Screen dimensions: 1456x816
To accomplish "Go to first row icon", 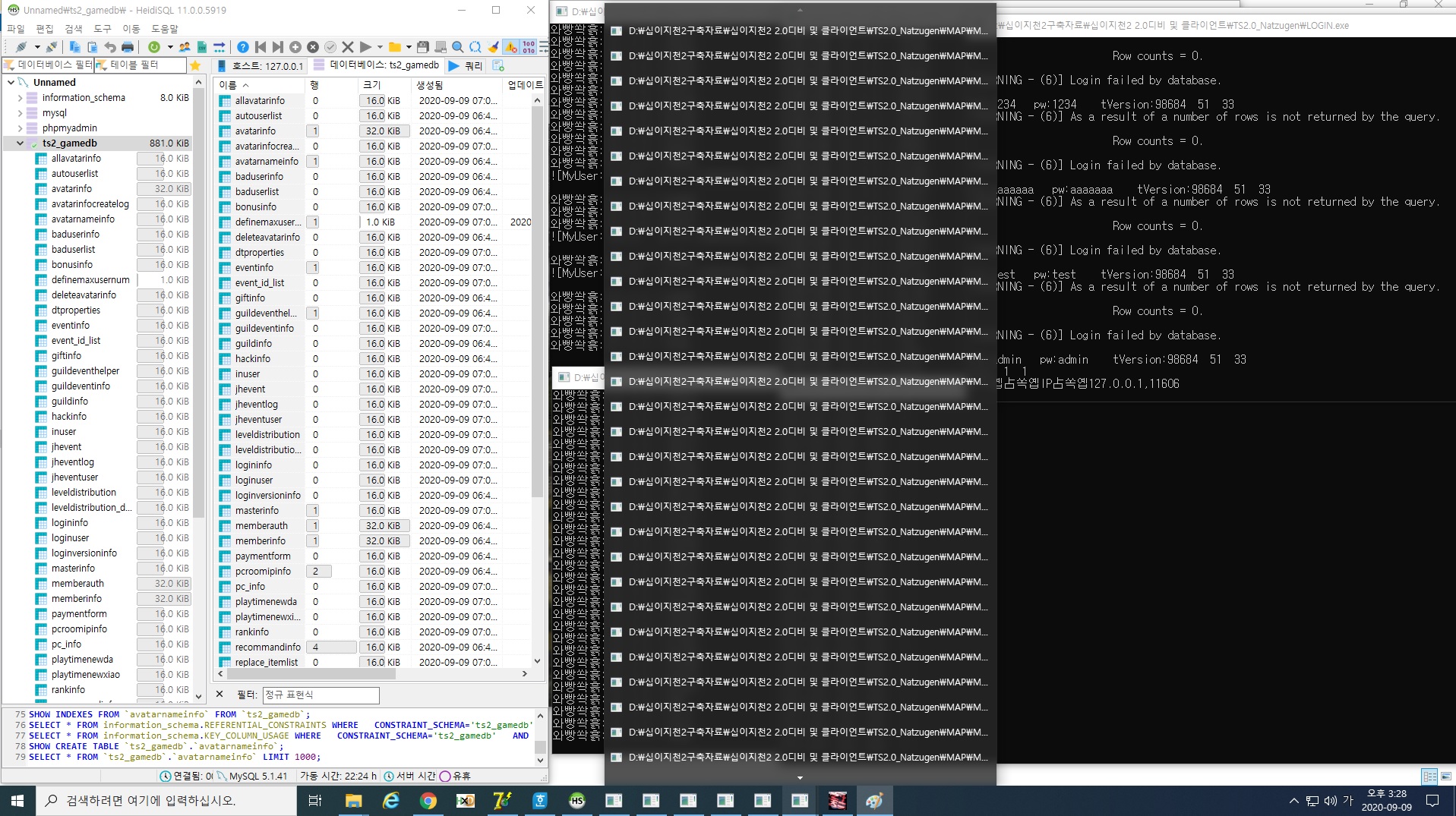I will [261, 47].
